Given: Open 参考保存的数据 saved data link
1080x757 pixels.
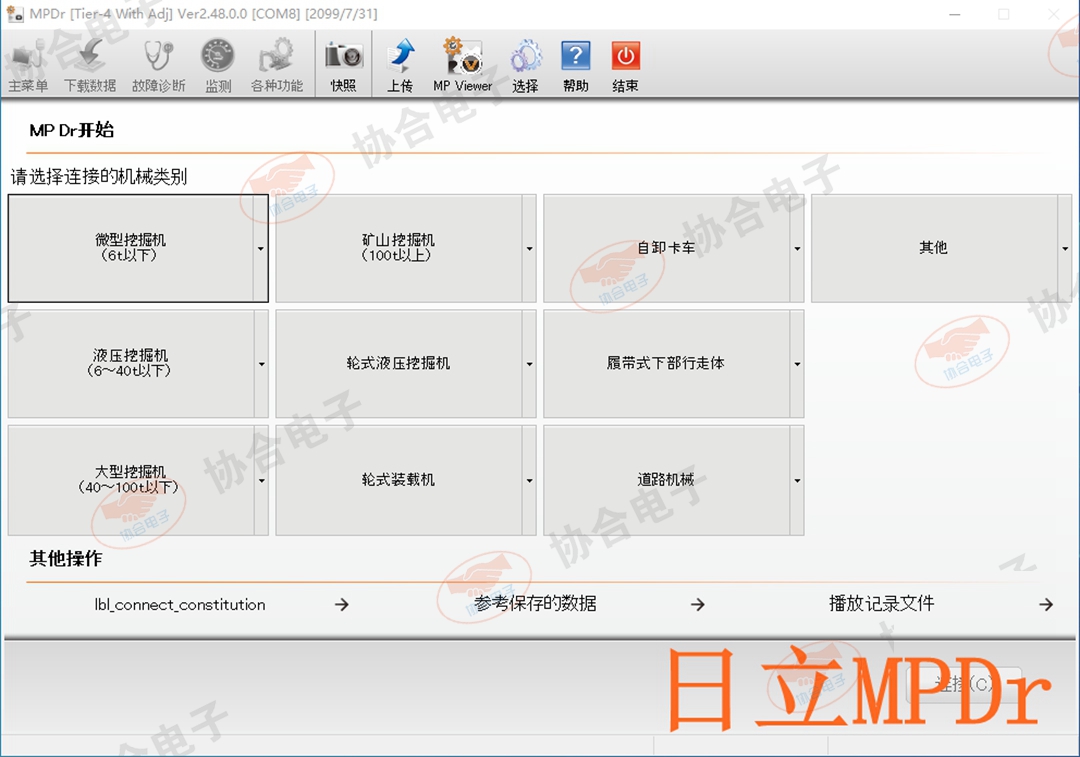Looking at the screenshot, I should [x=535, y=604].
